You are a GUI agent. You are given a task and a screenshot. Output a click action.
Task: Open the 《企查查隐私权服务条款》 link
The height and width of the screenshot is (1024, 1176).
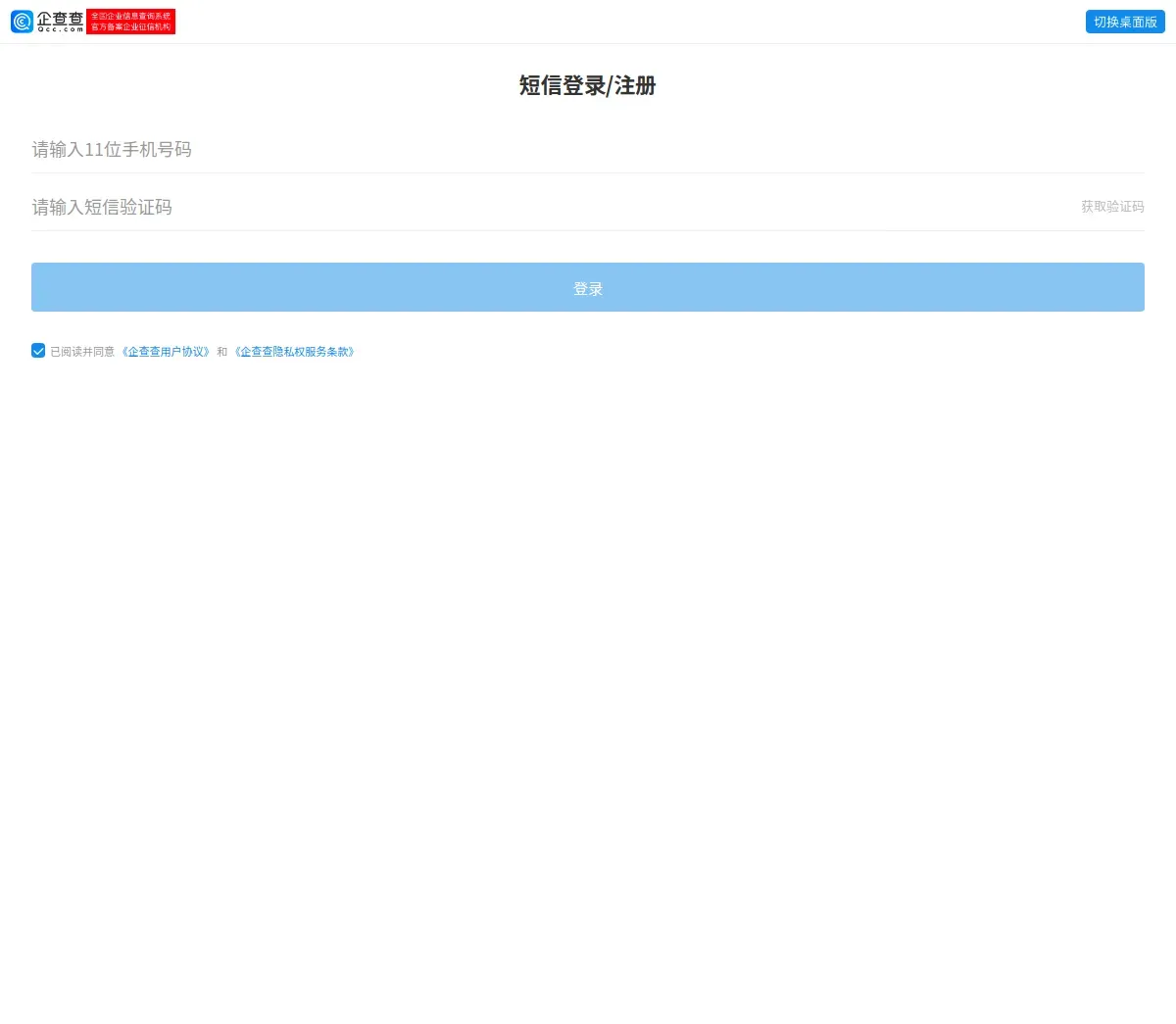[294, 352]
